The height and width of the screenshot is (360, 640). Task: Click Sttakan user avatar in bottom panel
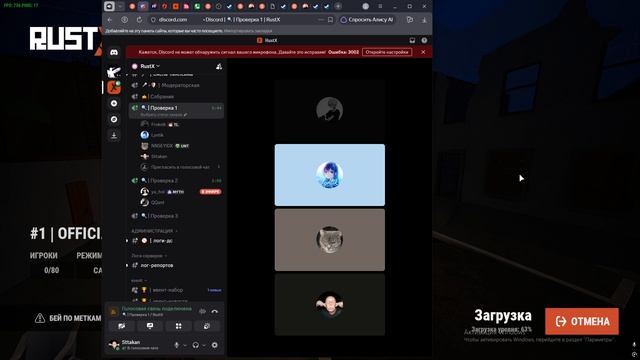pos(114,345)
